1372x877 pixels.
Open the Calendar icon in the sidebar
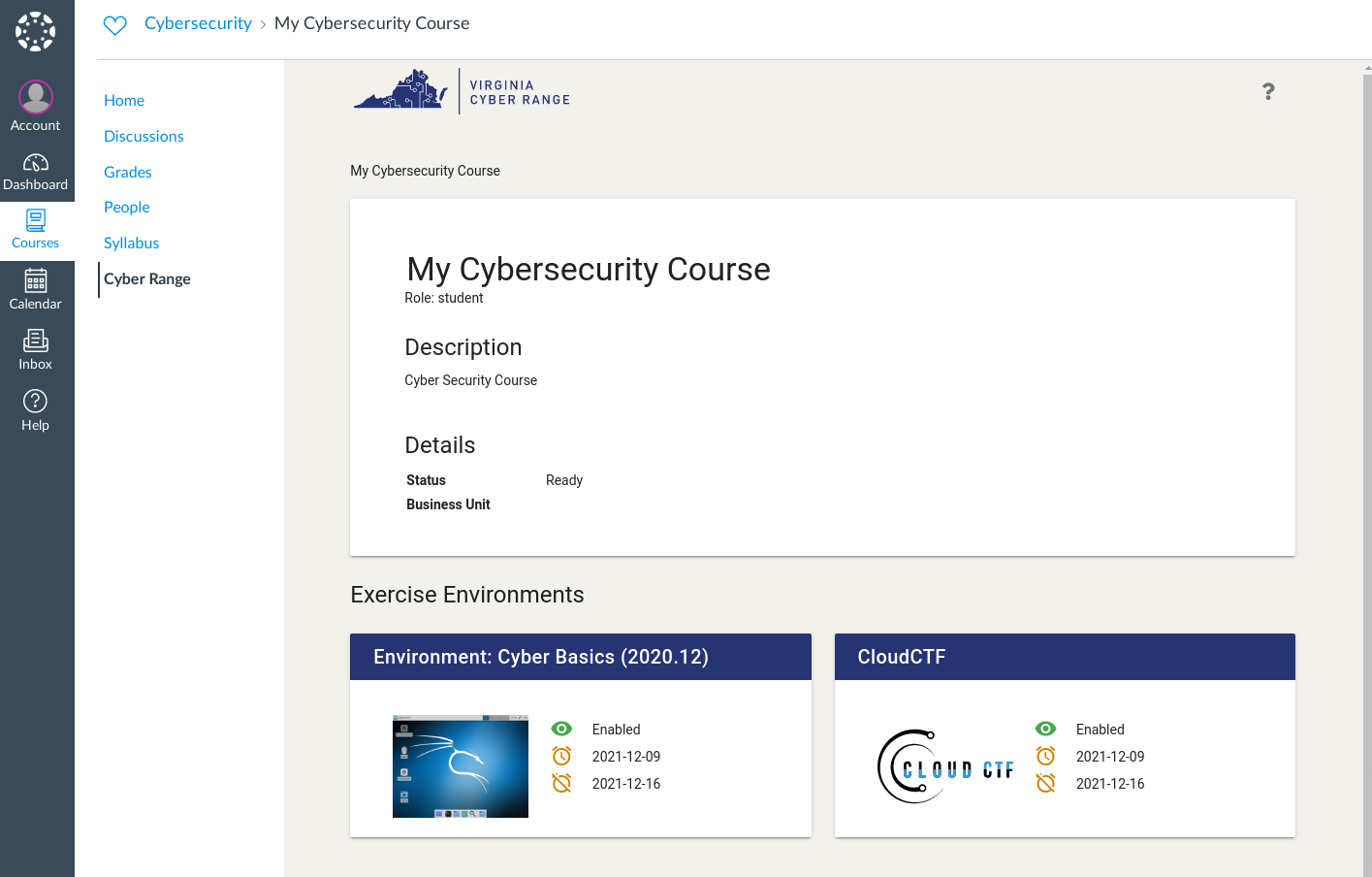(x=35, y=280)
